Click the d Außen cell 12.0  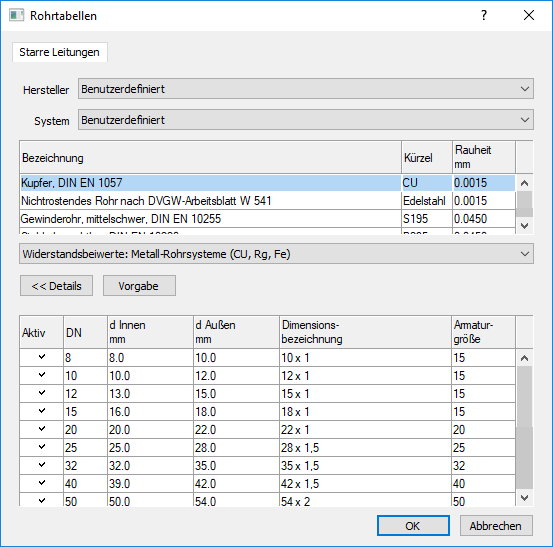coord(236,376)
